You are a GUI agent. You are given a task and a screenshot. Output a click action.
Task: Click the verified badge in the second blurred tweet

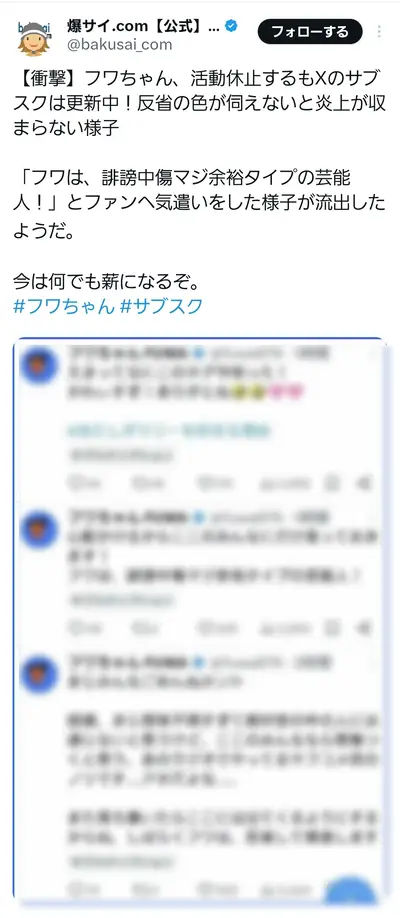(199, 517)
